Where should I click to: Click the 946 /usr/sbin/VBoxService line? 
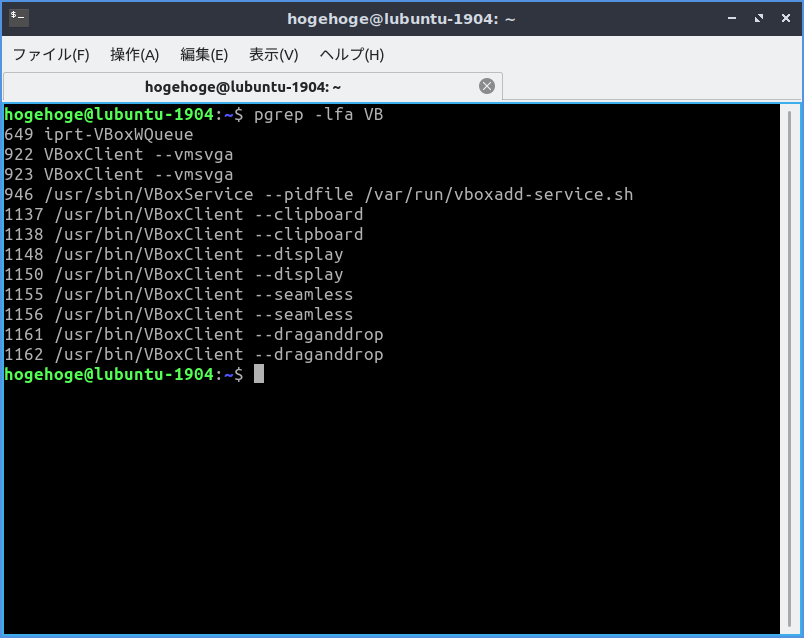(319, 194)
